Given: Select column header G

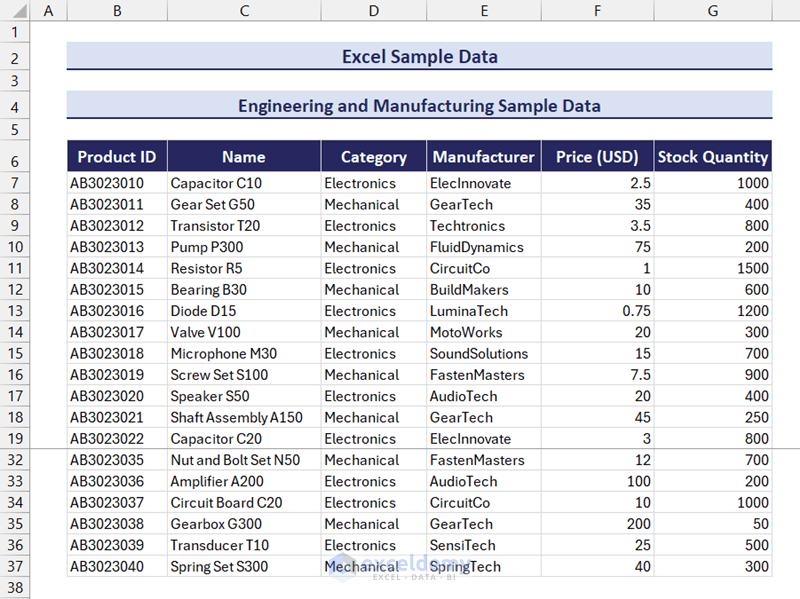Looking at the screenshot, I should (712, 11).
